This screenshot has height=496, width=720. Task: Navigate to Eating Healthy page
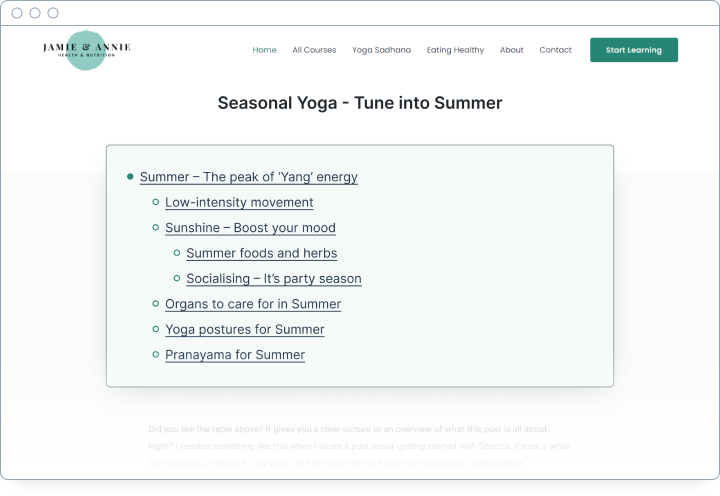455,50
